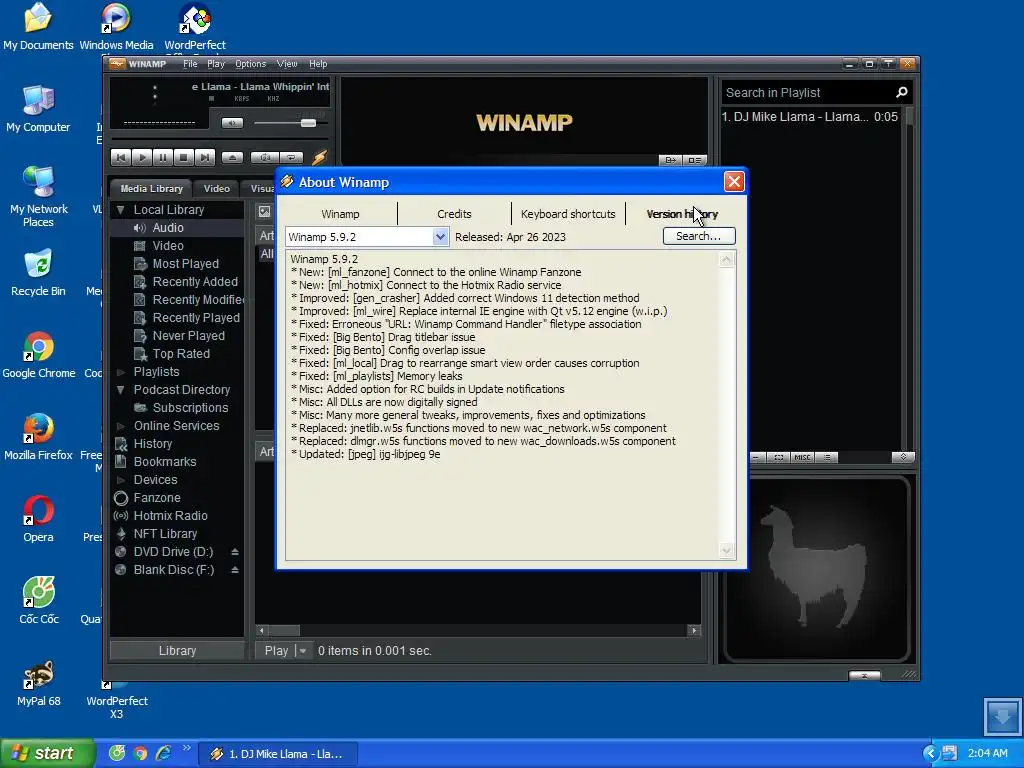
Task: Open the View menu
Action: click(x=287, y=64)
